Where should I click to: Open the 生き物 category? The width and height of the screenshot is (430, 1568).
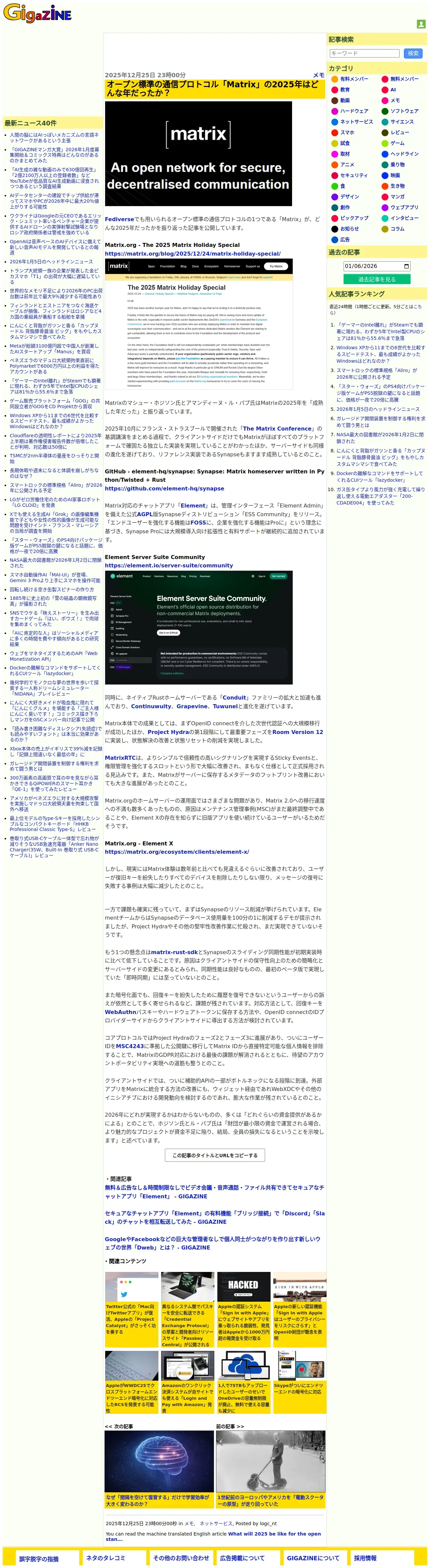click(397, 186)
